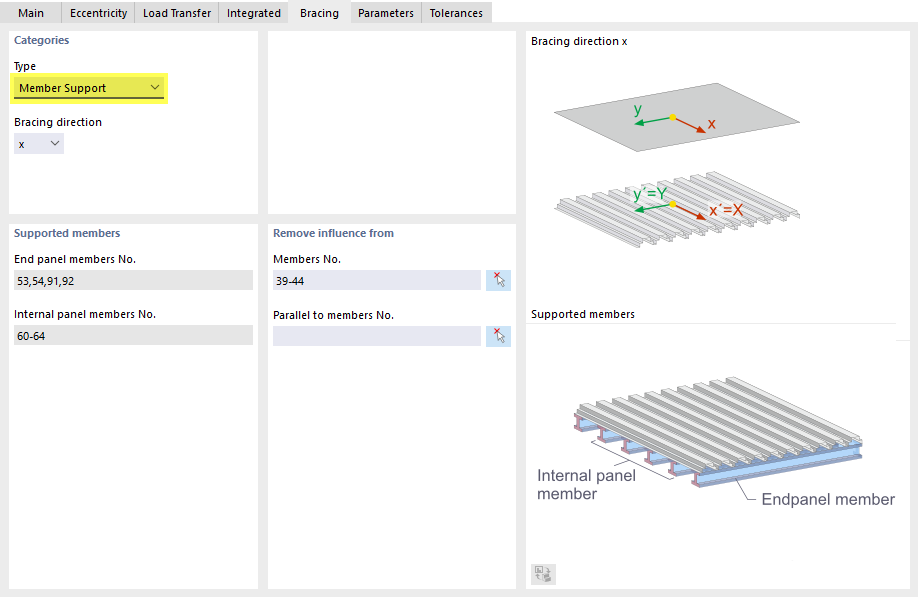The height and width of the screenshot is (597, 918).
Task: Click the image toggle icon below the Supported members graphic
Action: pyautogui.click(x=543, y=574)
